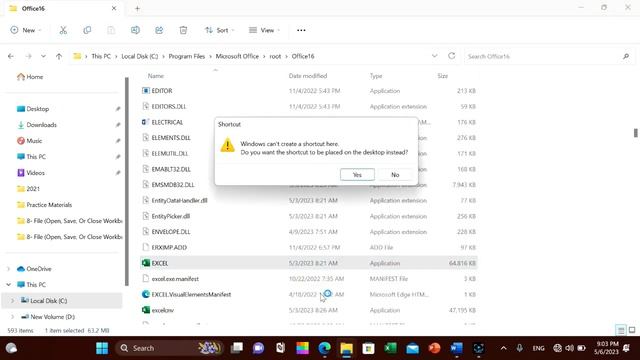Screen dimensions: 640x360
Task: Click Task View icon in taskbar
Action: coord(237,348)
